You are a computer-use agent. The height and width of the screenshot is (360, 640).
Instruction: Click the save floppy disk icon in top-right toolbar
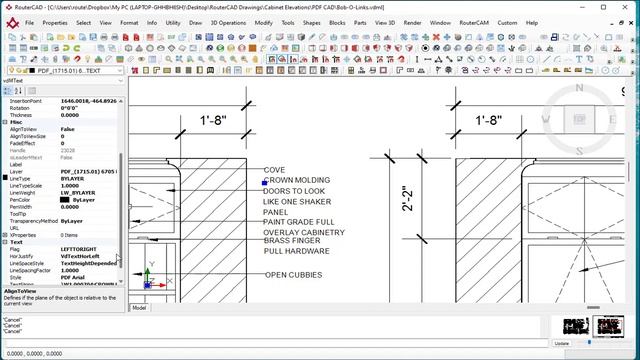[x=554, y=37]
